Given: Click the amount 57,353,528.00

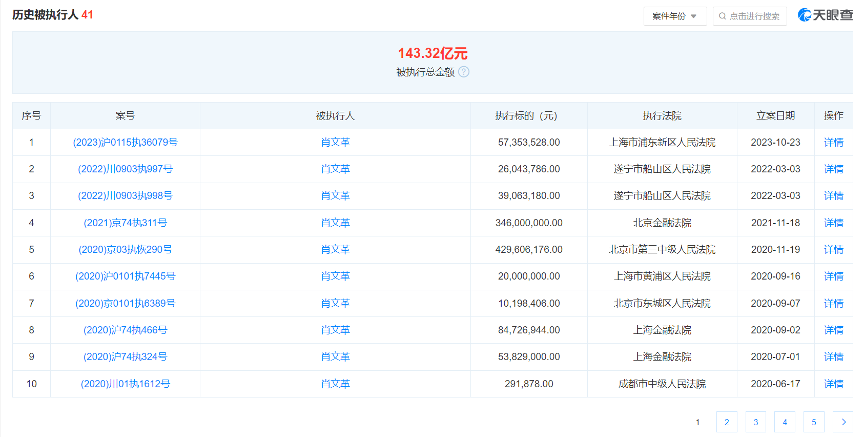Looking at the screenshot, I should click(x=529, y=142).
